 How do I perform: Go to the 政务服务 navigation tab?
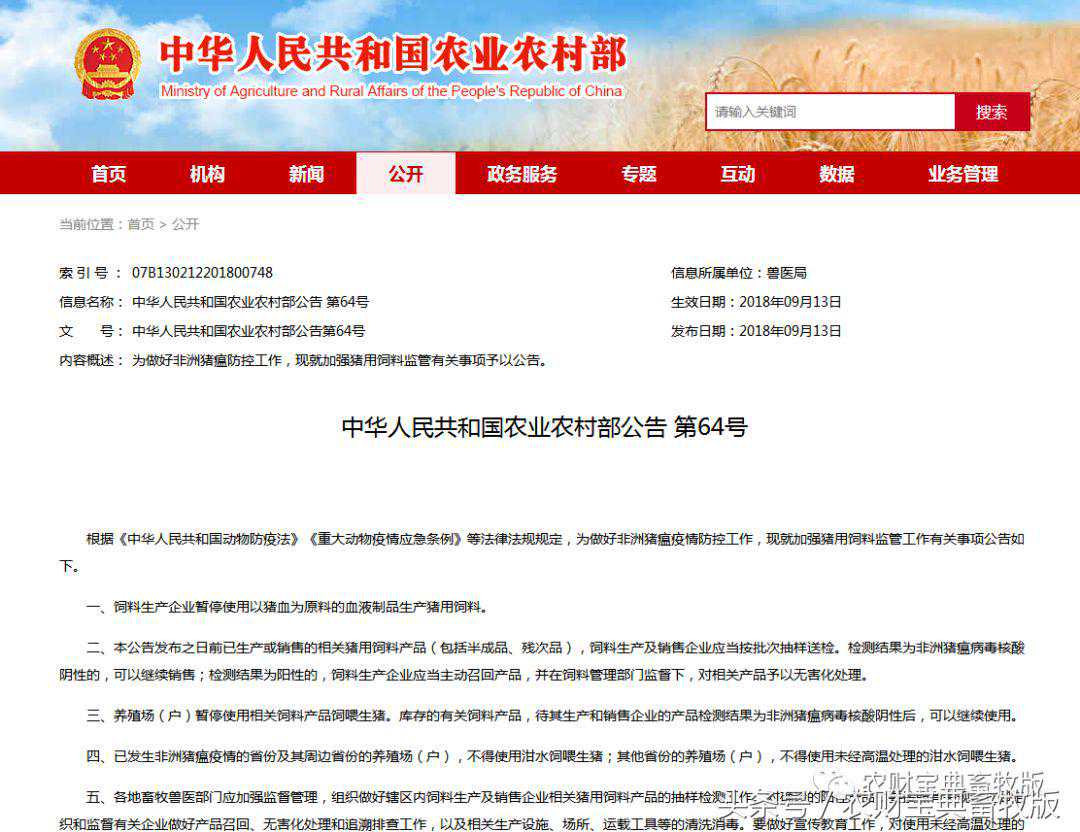pyautogui.click(x=522, y=174)
